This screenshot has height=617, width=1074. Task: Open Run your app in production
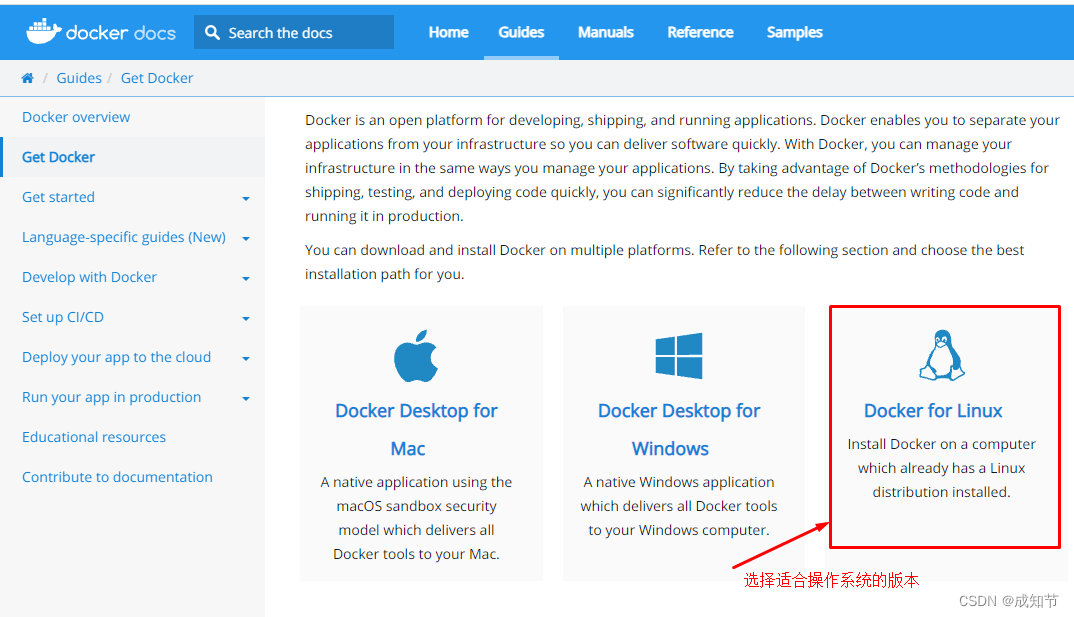(x=112, y=397)
